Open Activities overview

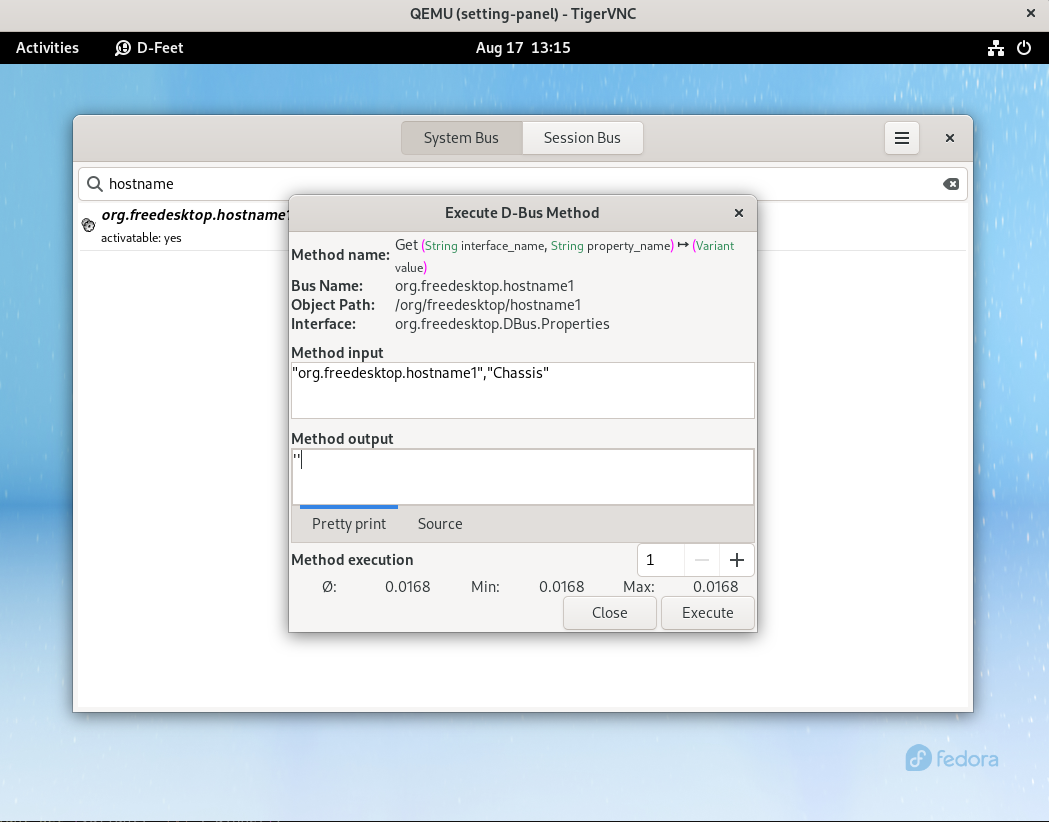click(x=47, y=48)
